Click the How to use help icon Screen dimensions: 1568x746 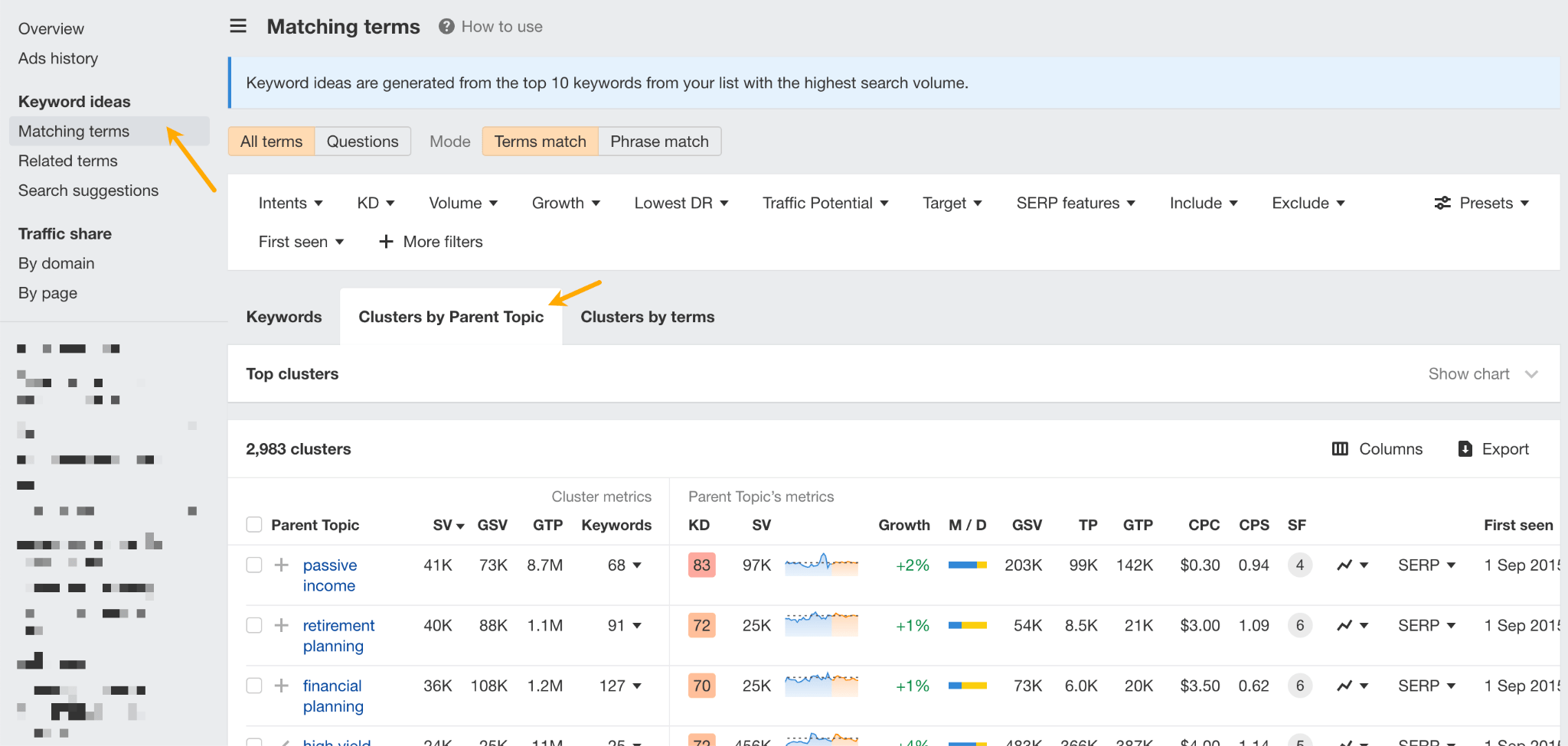446,25
